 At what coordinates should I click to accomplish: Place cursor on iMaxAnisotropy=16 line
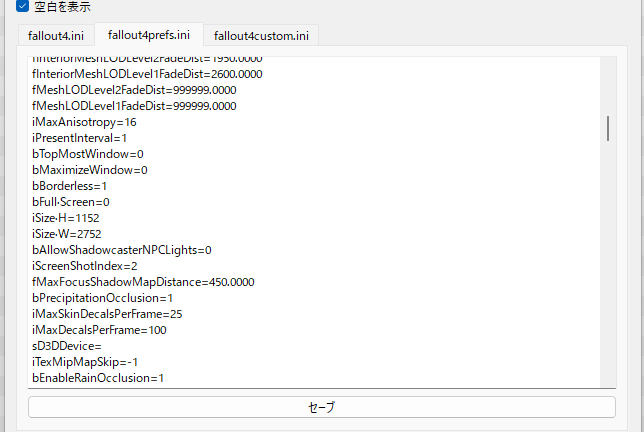point(84,122)
